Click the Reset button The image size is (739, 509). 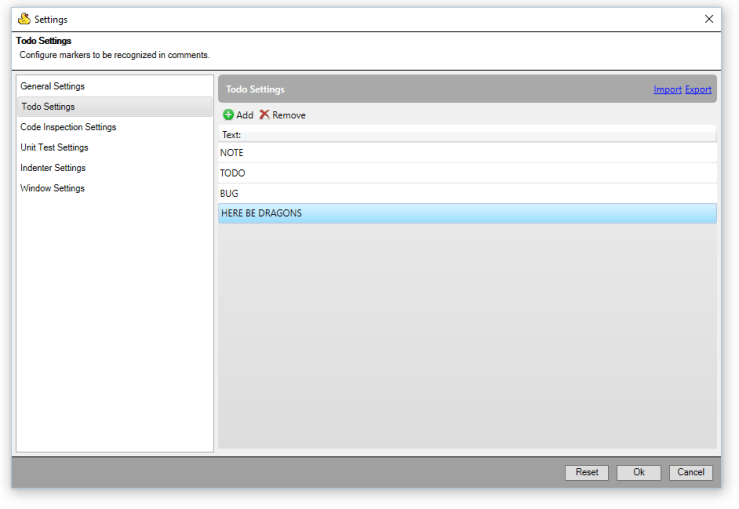pos(587,472)
